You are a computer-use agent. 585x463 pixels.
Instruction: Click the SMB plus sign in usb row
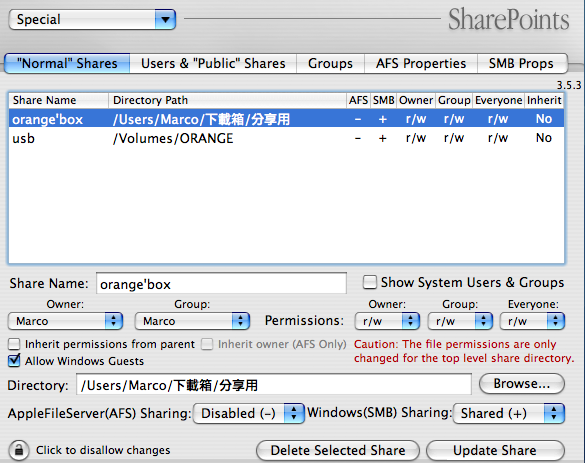pyautogui.click(x=382, y=138)
